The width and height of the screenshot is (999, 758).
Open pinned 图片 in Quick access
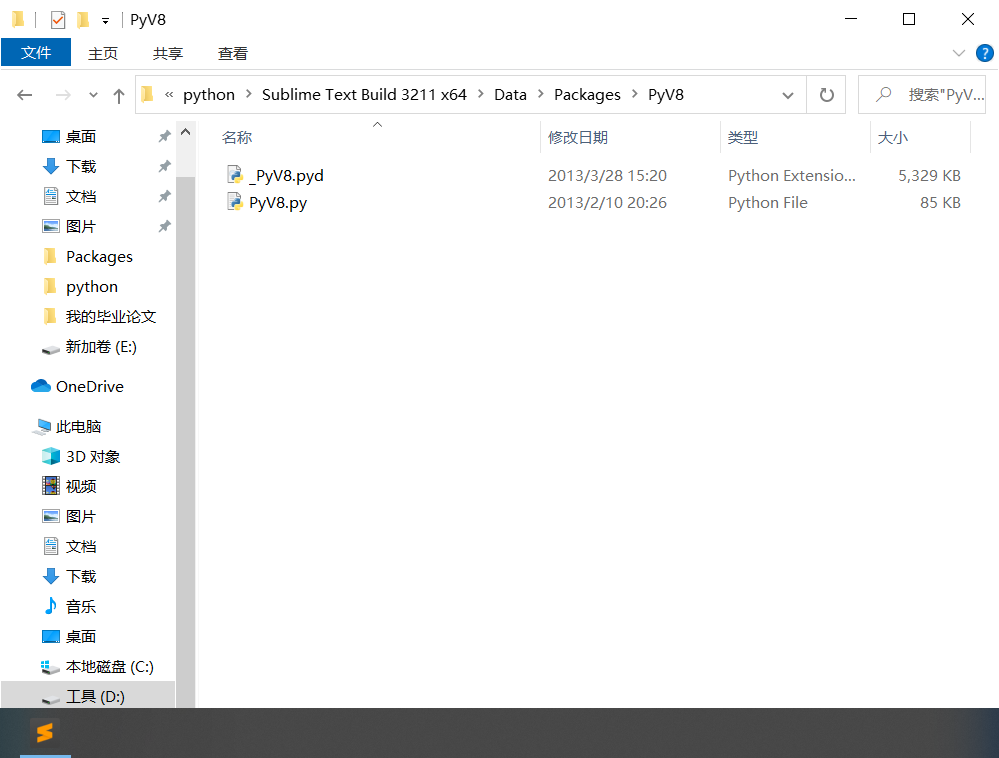click(81, 226)
